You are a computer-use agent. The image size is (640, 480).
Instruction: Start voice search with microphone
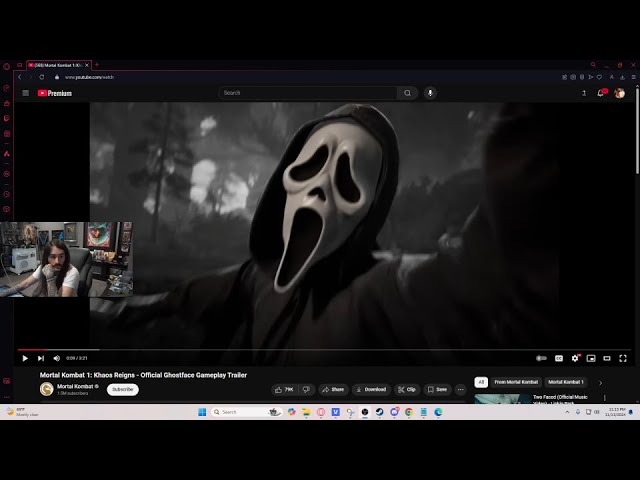pos(430,93)
